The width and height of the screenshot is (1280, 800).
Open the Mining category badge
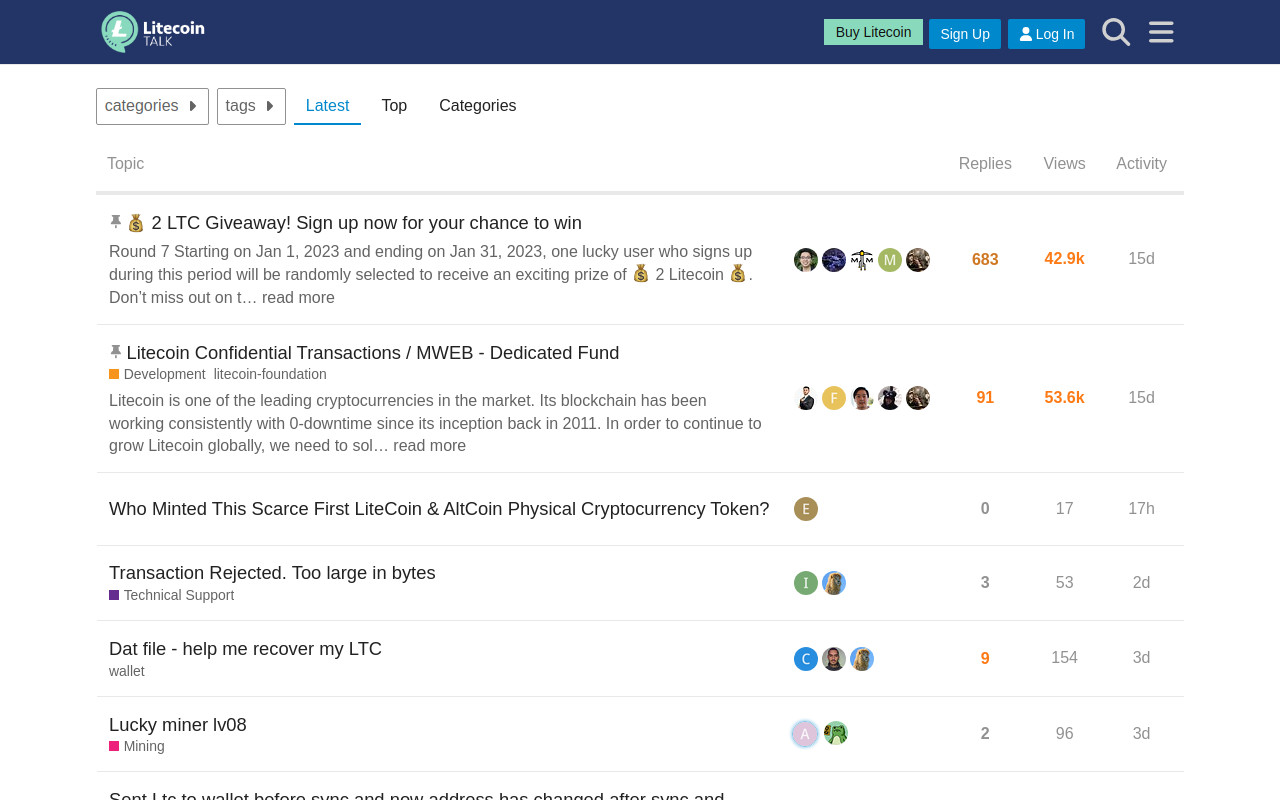click(137, 746)
